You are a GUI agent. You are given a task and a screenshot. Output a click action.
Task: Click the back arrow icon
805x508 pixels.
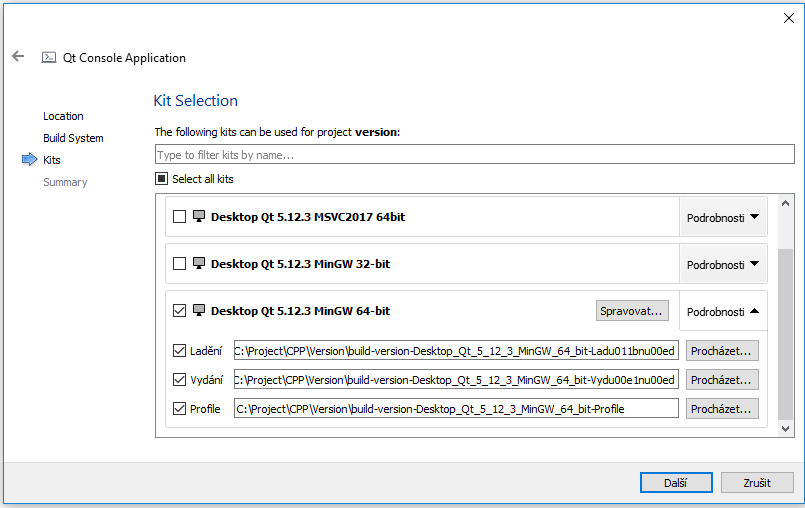[x=18, y=57]
